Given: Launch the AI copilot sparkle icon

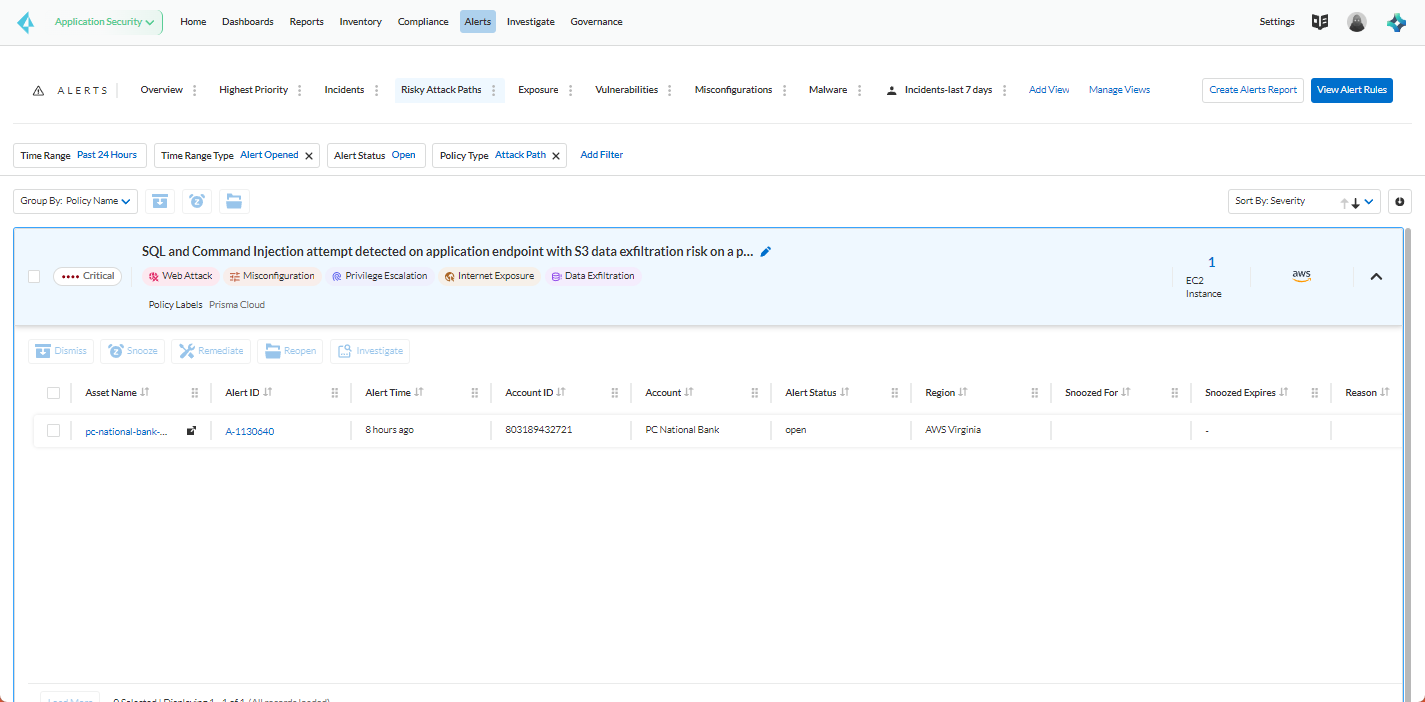Looking at the screenshot, I should 1396,22.
